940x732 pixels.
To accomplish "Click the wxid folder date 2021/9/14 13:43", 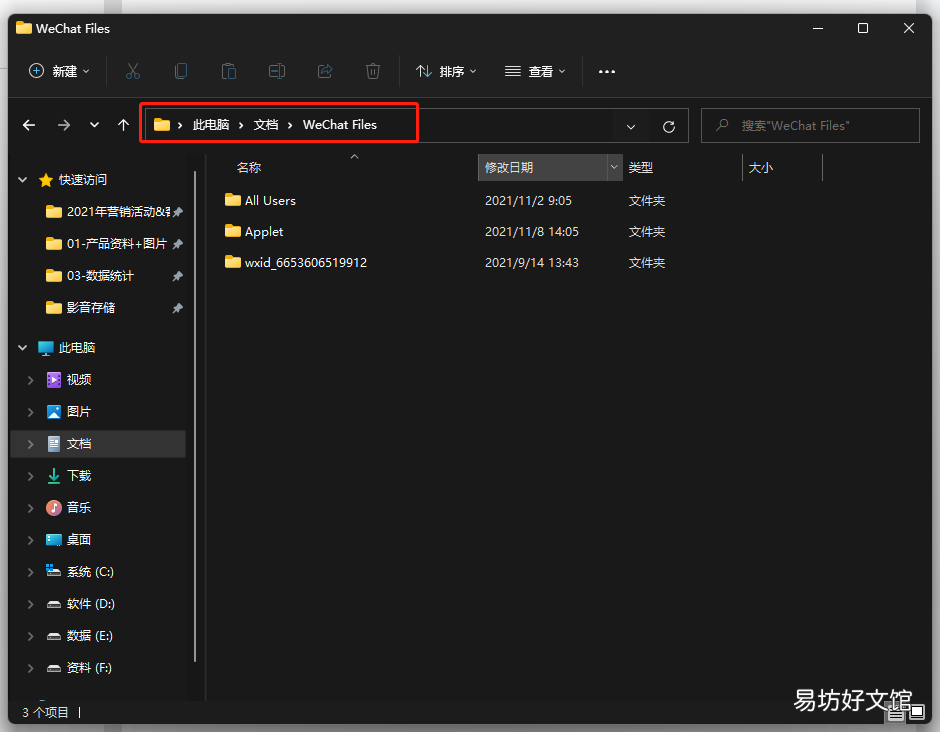I will click(x=532, y=263).
